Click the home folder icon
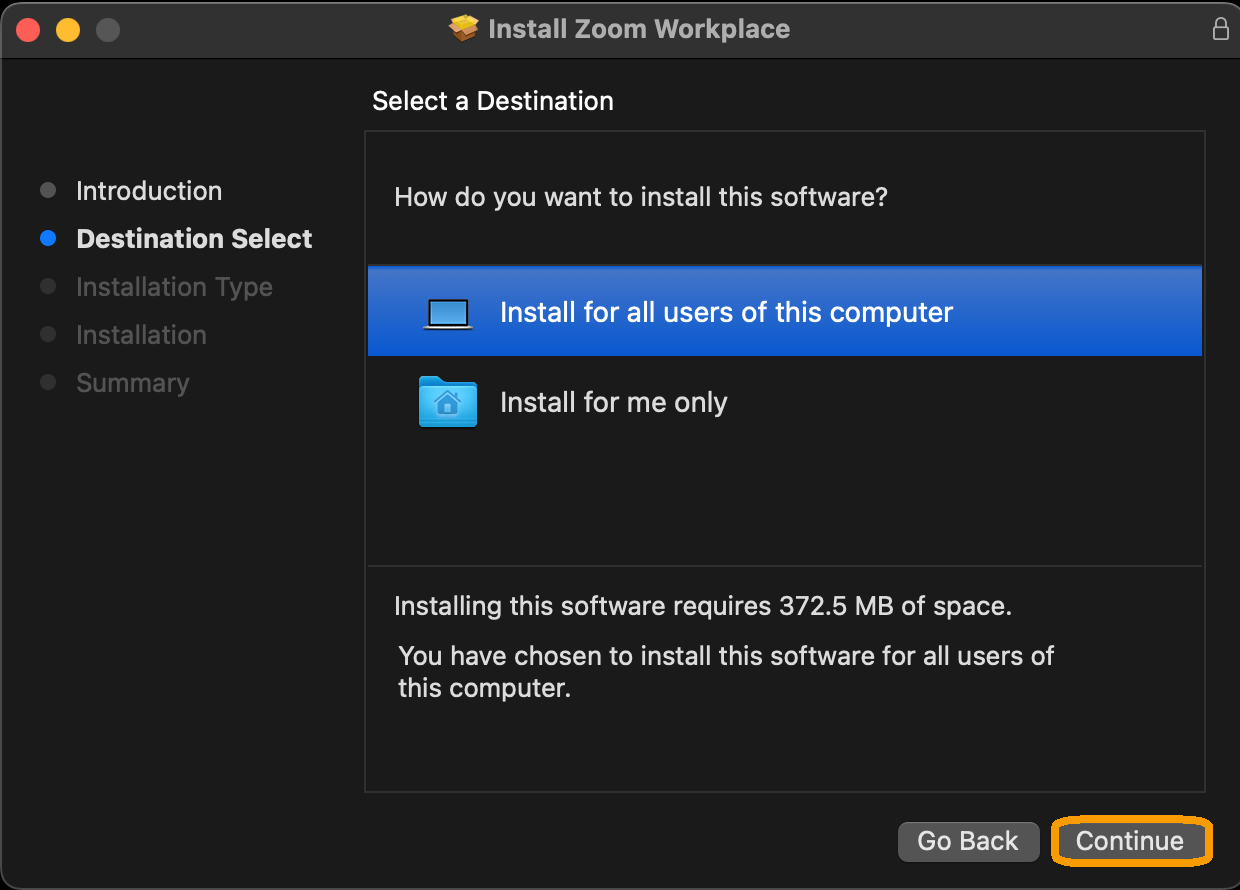This screenshot has width=1240, height=890. tap(447, 402)
